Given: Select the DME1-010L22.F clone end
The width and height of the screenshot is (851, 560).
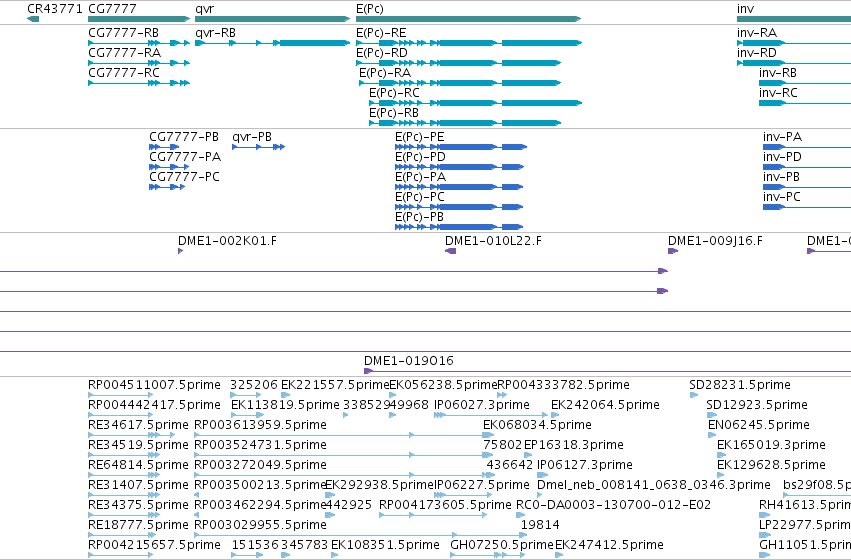Looking at the screenshot, I should point(450,251).
